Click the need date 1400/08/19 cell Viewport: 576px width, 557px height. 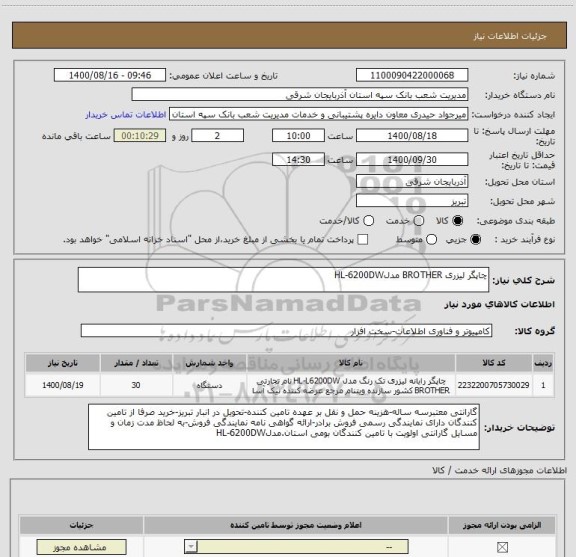click(x=62, y=385)
